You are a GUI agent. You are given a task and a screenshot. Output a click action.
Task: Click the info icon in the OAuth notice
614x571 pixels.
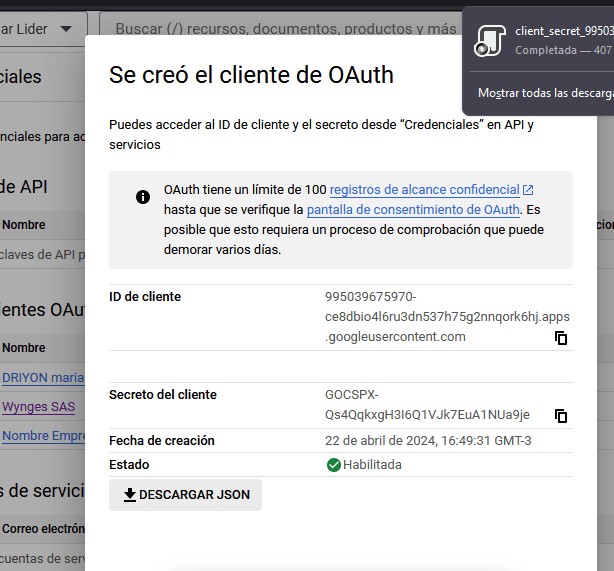(x=143, y=197)
